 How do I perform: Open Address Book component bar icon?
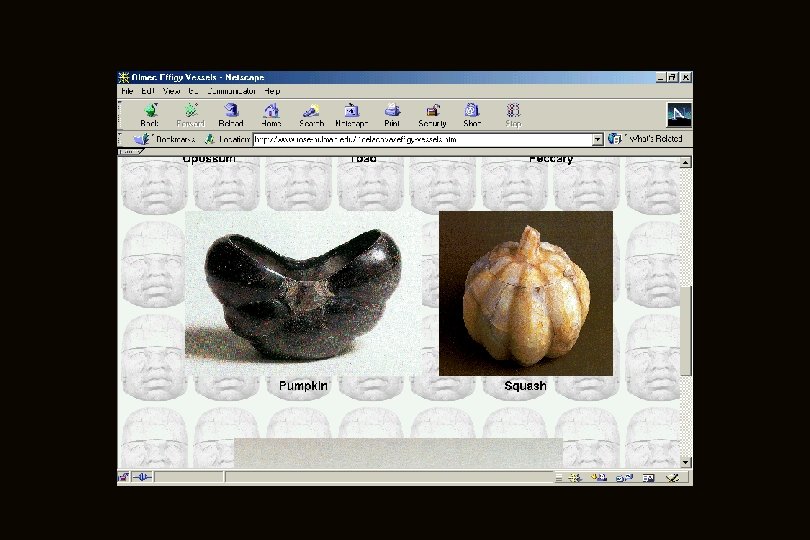649,477
